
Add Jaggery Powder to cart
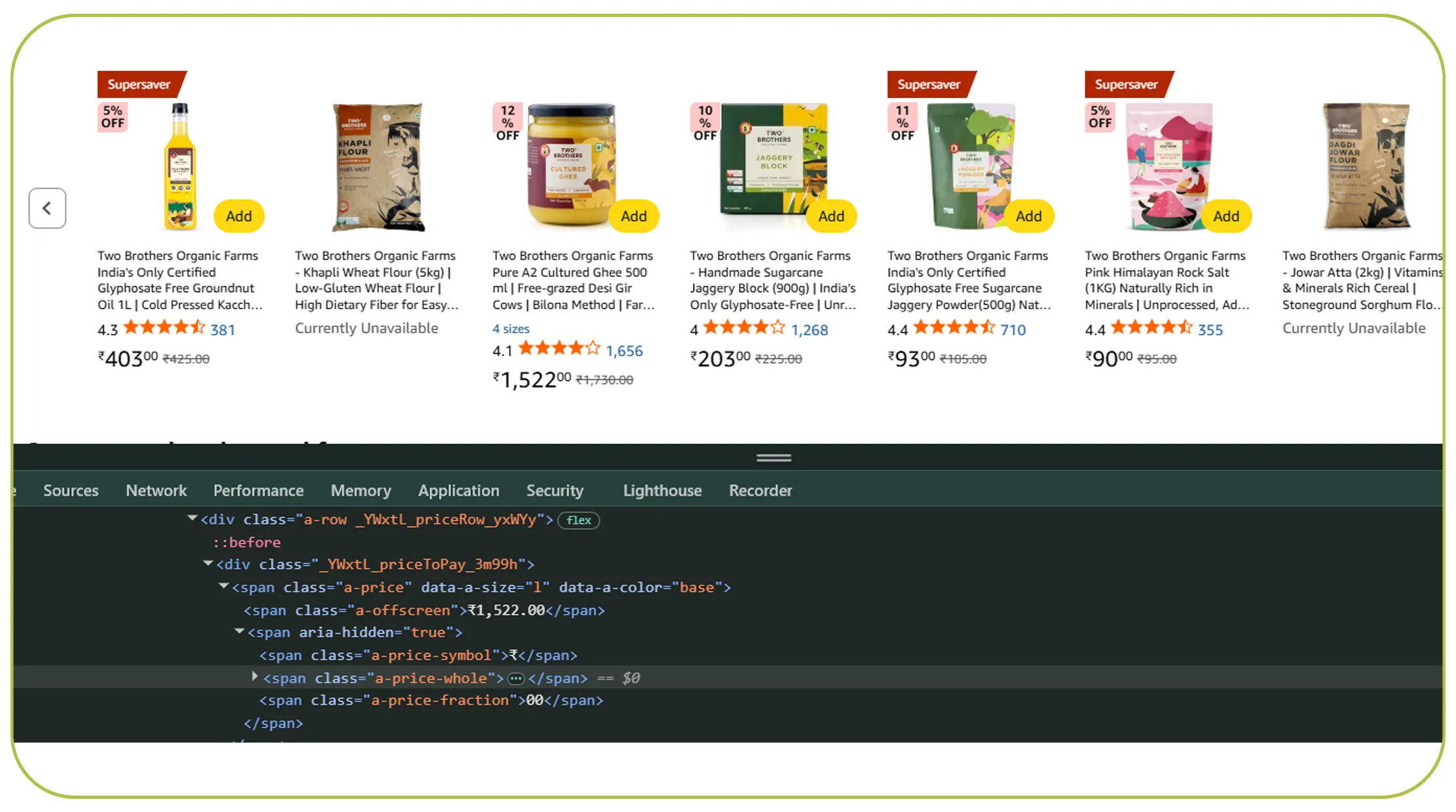pos(1029,216)
